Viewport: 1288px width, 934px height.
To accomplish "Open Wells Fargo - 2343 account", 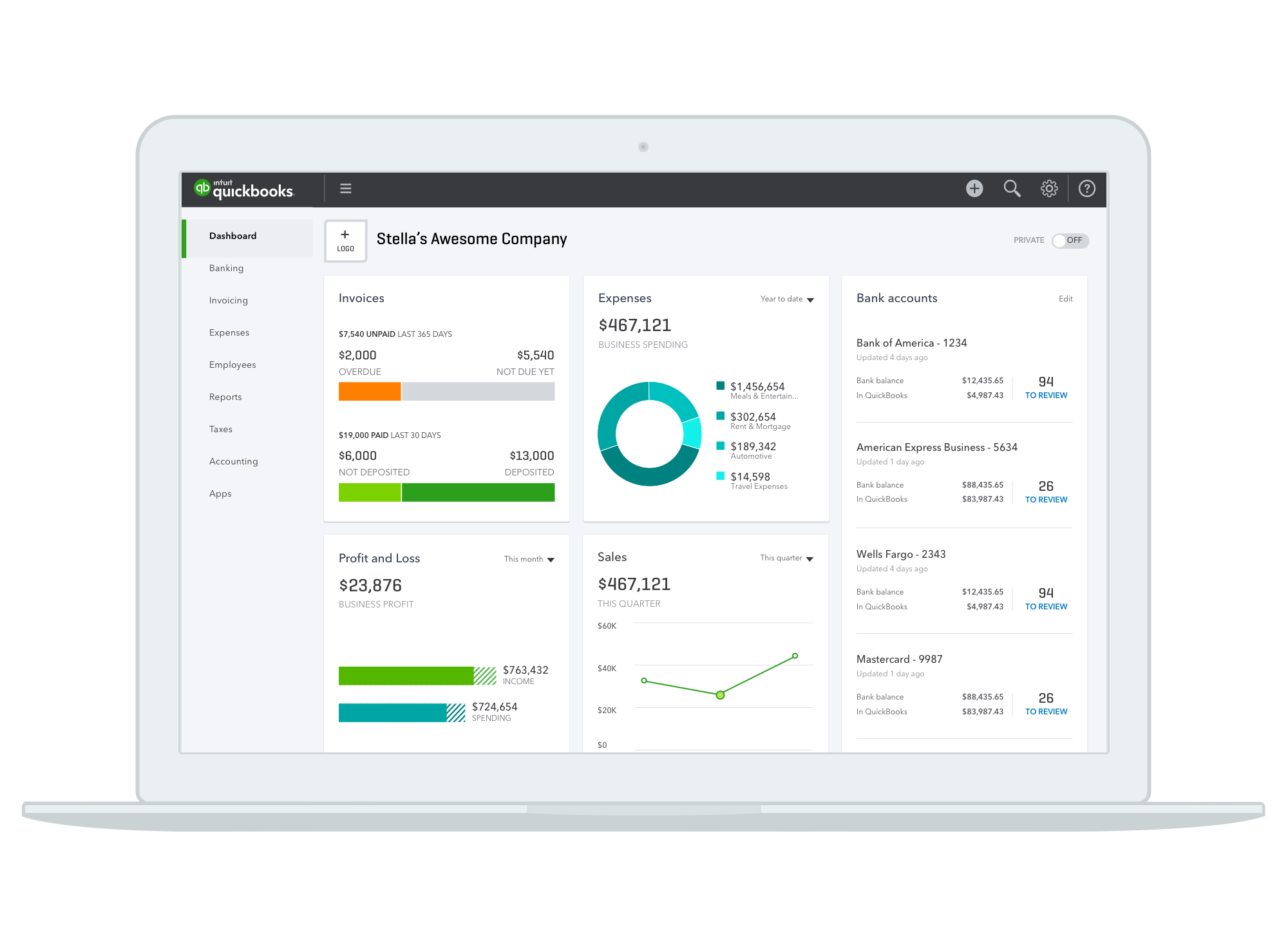I will tap(901, 554).
